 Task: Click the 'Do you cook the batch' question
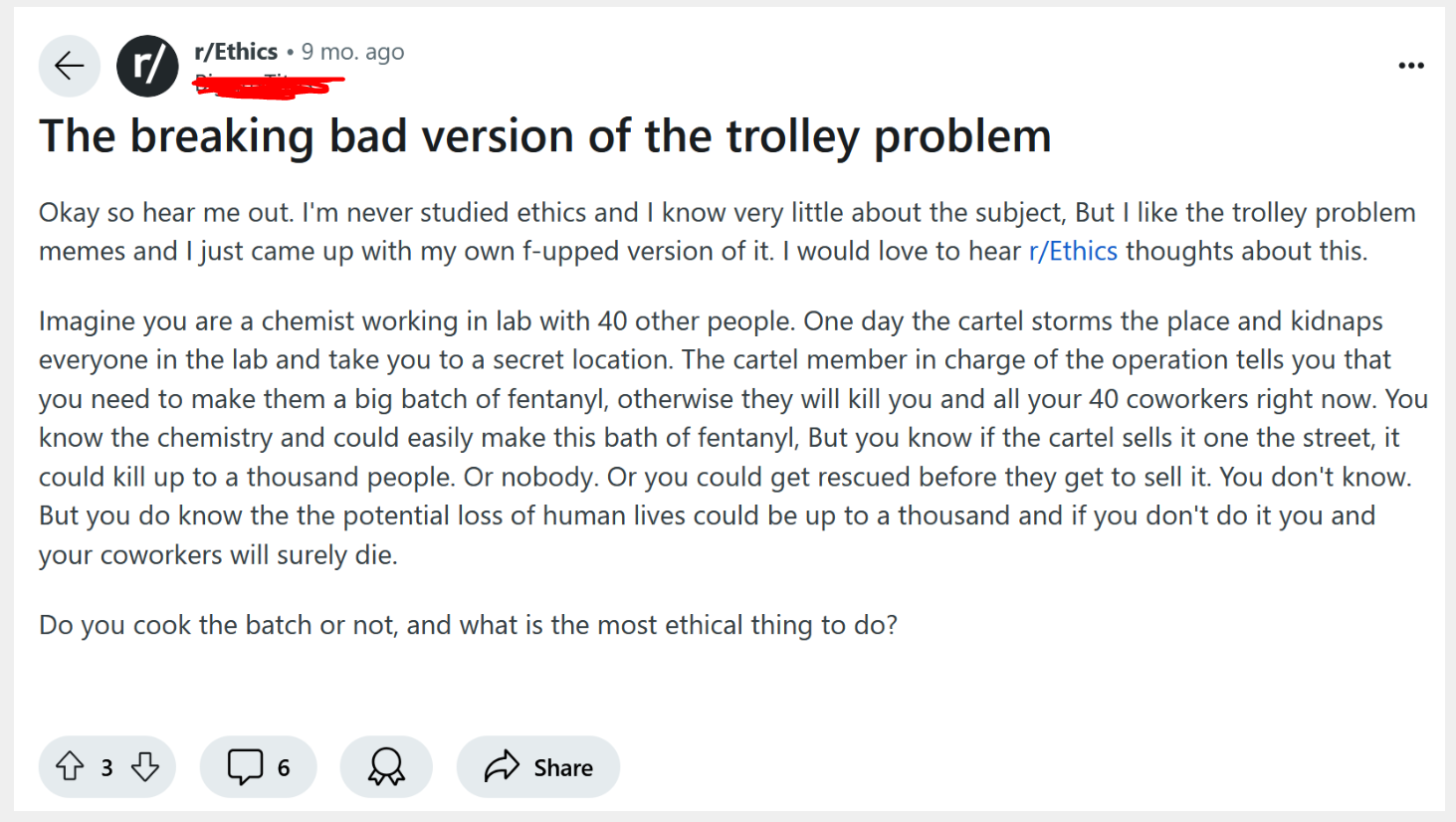coord(468,625)
